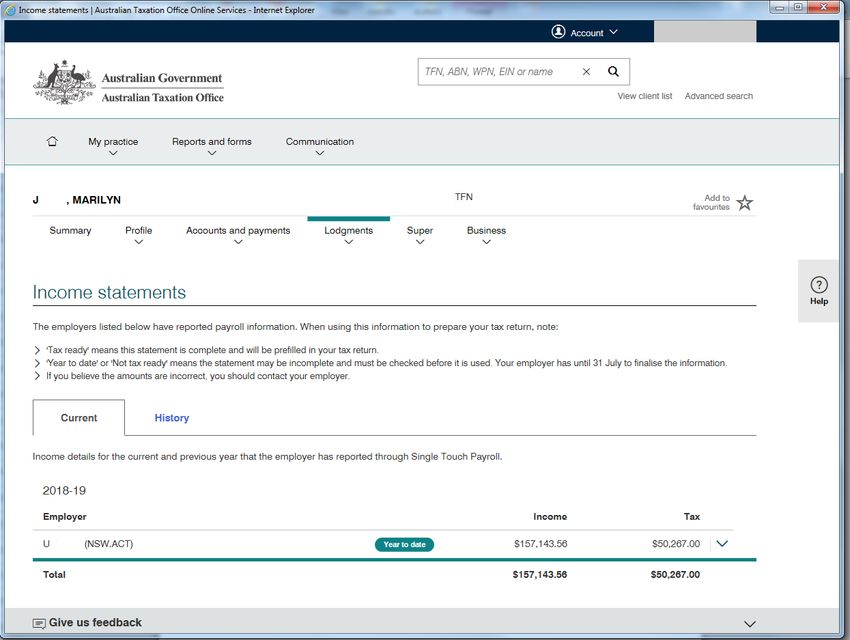
Task: Click the 2018-19 year heading
Action: (x=65, y=491)
